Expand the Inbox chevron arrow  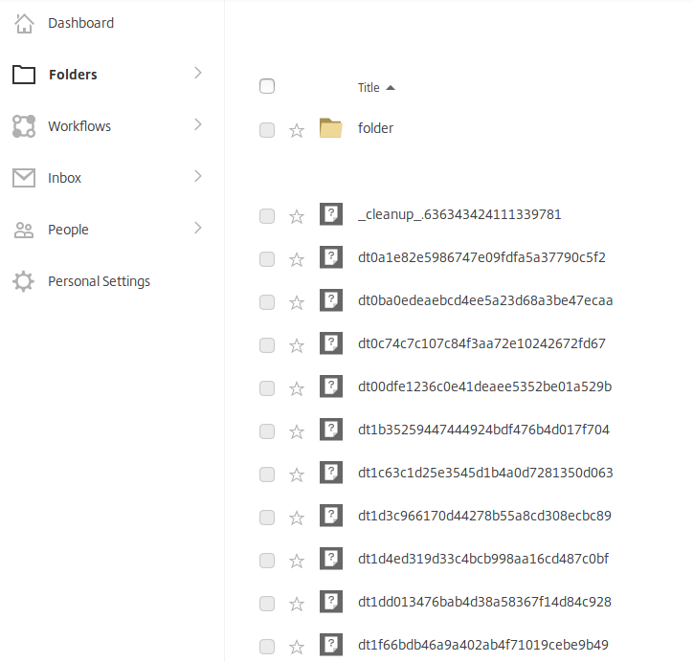click(198, 176)
